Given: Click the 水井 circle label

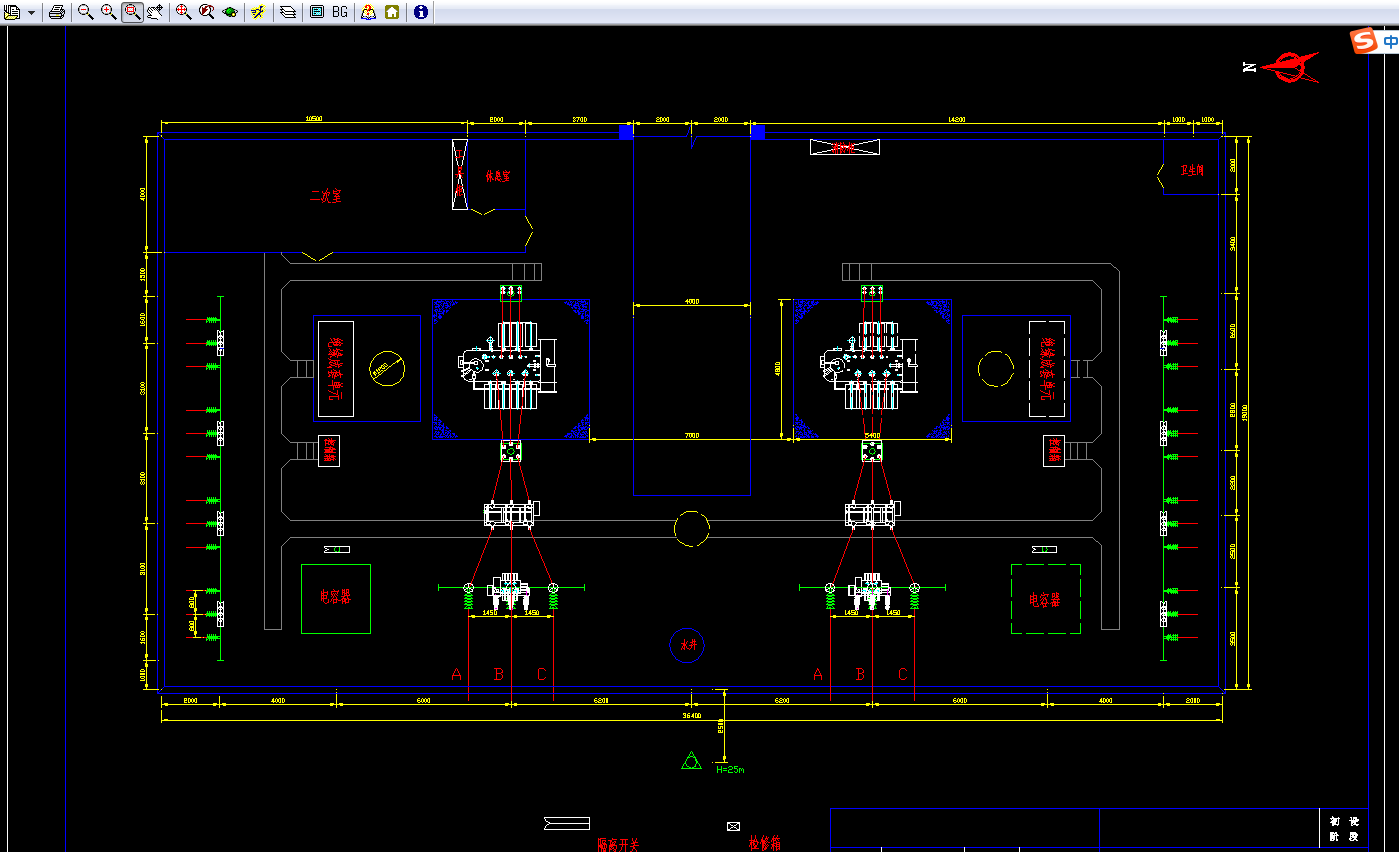Looking at the screenshot, I should (x=689, y=645).
